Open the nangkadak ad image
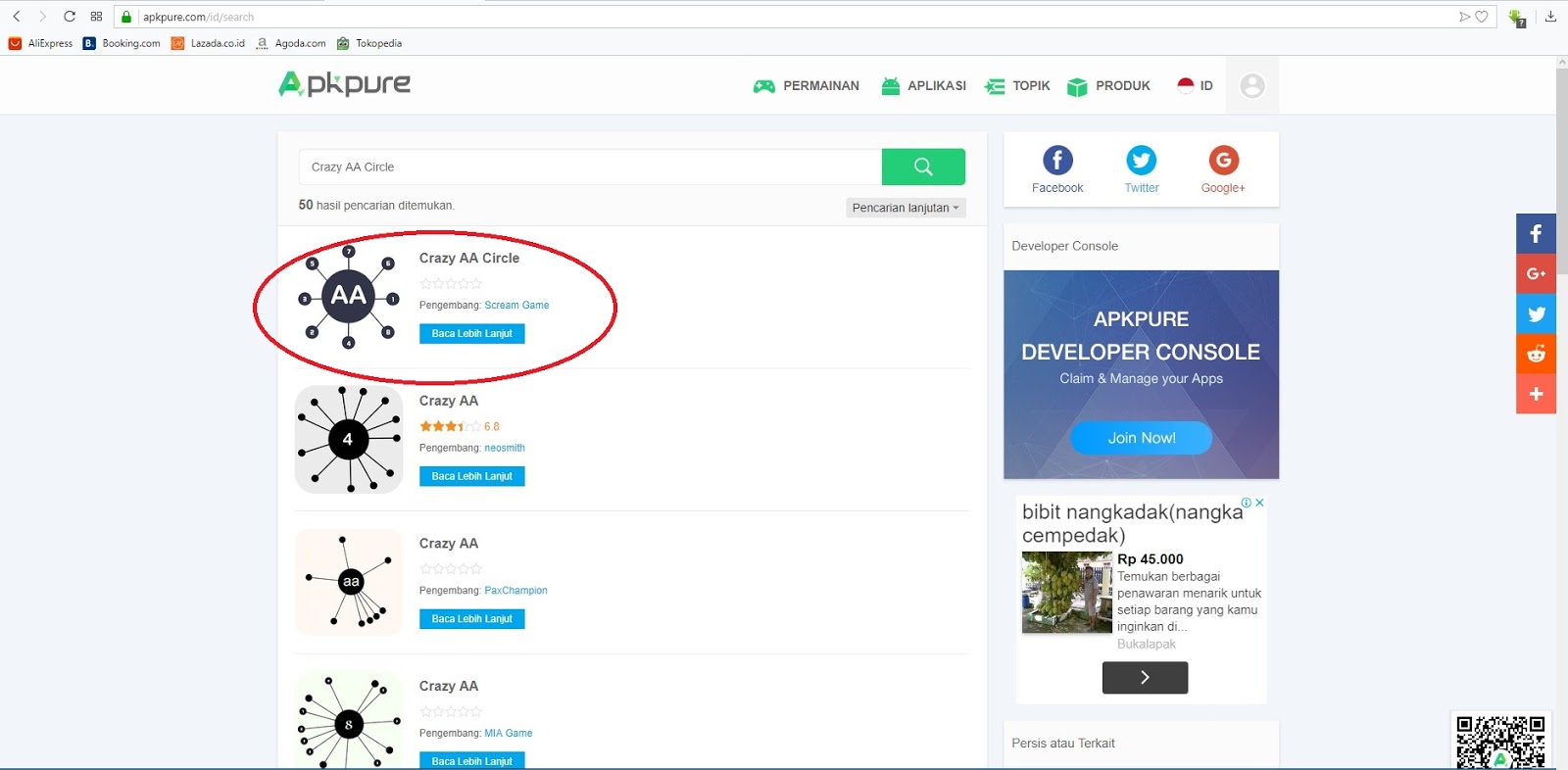Screen dimensions: 1568x770 (1067, 592)
